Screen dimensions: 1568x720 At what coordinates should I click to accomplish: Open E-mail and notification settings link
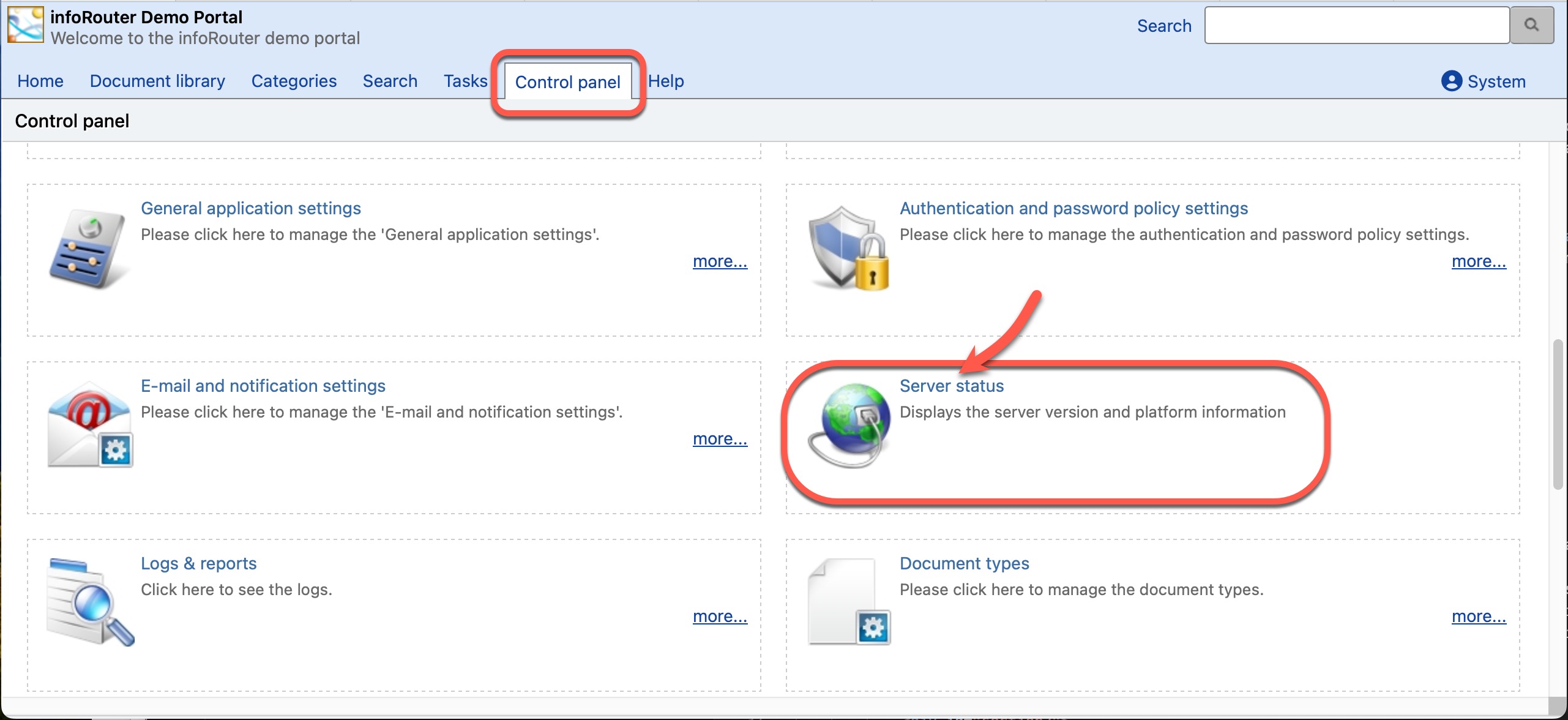[263, 386]
